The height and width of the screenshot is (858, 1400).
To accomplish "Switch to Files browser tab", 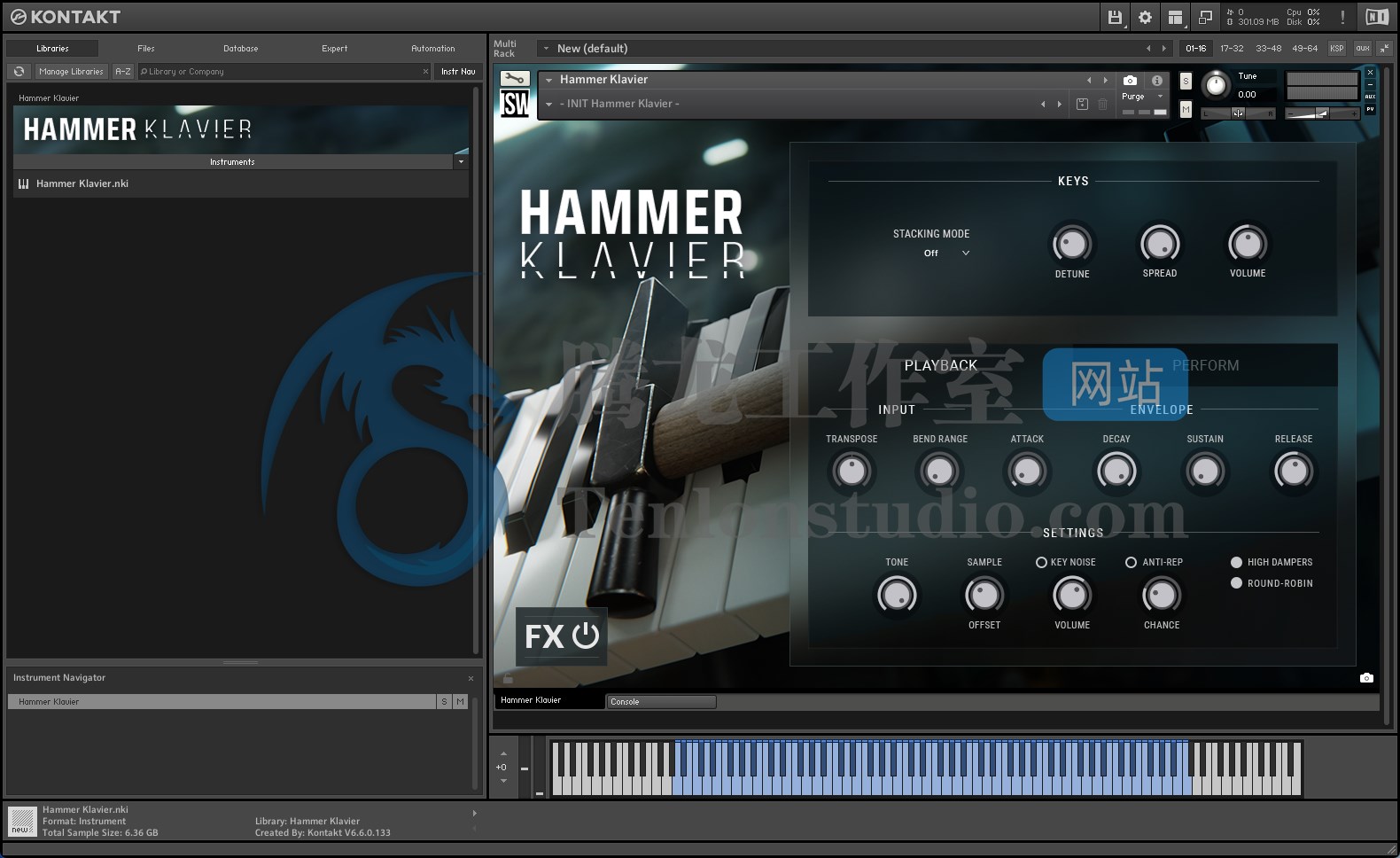I will coord(146,49).
